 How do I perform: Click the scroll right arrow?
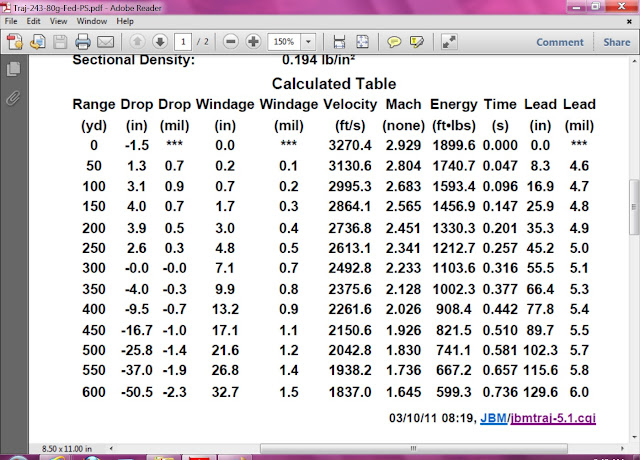pos(622,448)
